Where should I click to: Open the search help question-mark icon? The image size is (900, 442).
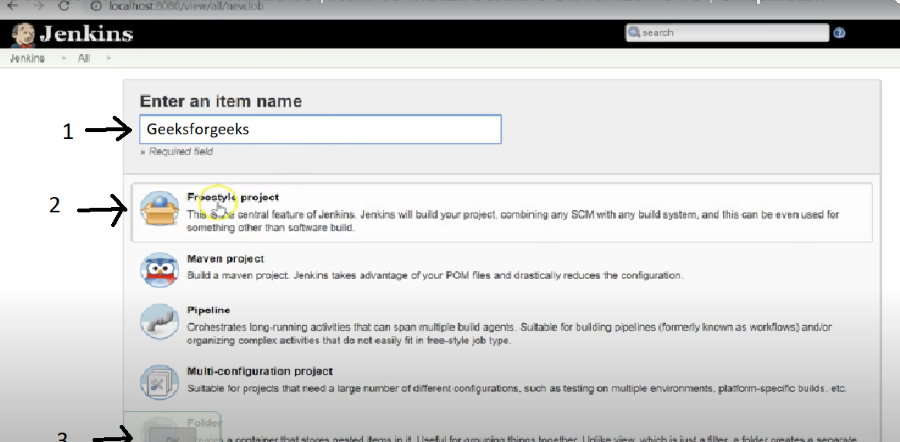[839, 33]
